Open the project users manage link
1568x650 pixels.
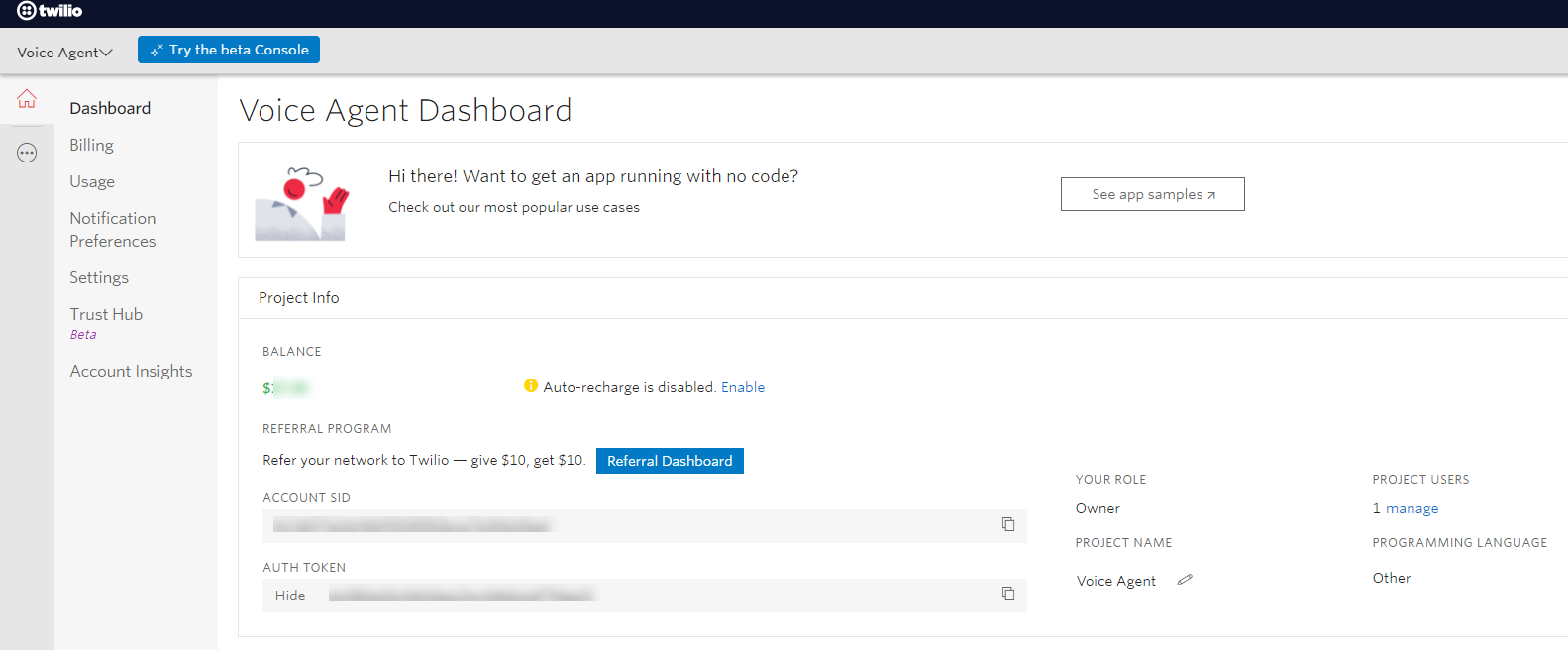coord(1406,508)
